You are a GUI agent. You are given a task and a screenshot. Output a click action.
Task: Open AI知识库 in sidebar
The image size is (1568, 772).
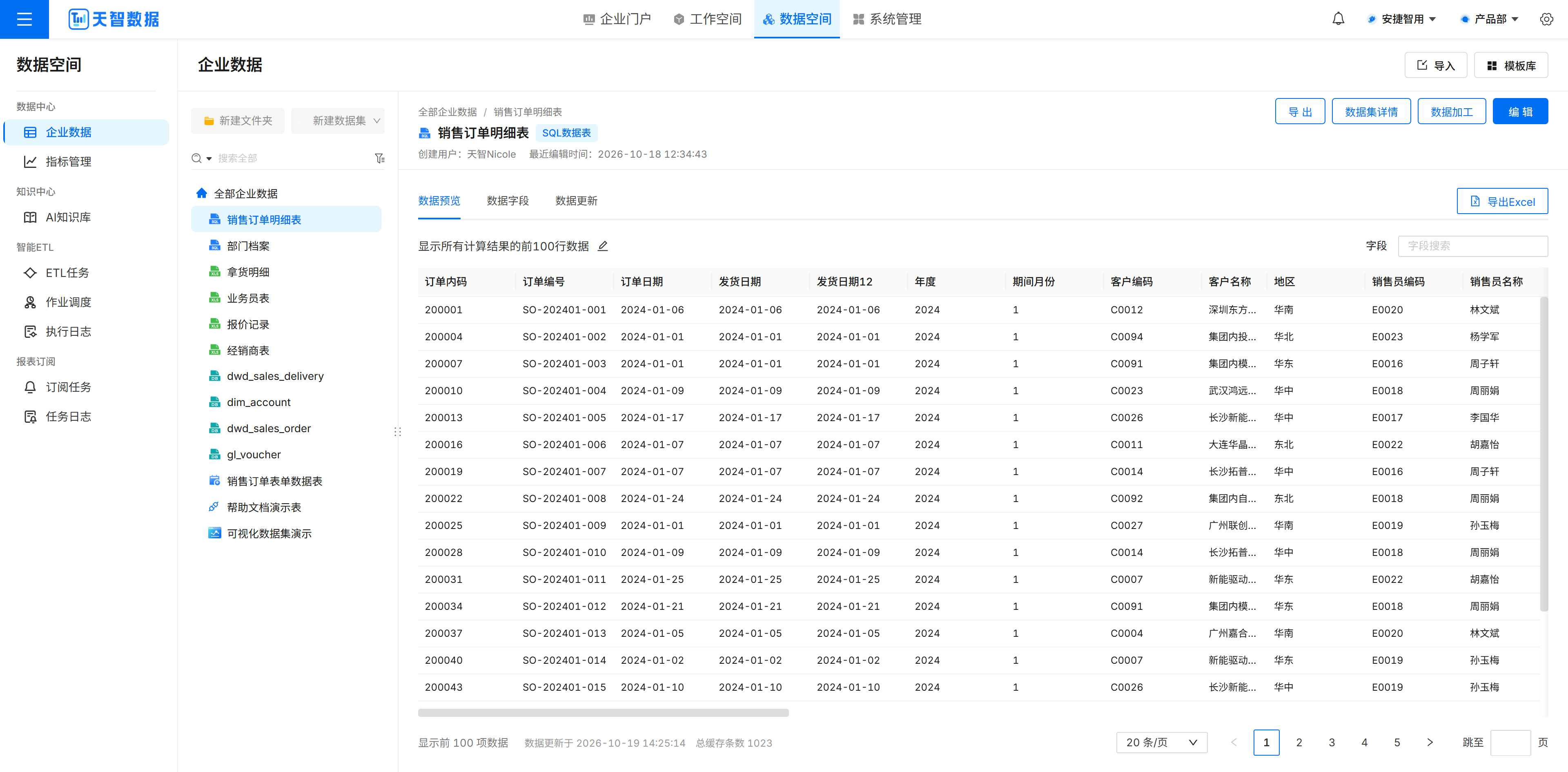86,217
